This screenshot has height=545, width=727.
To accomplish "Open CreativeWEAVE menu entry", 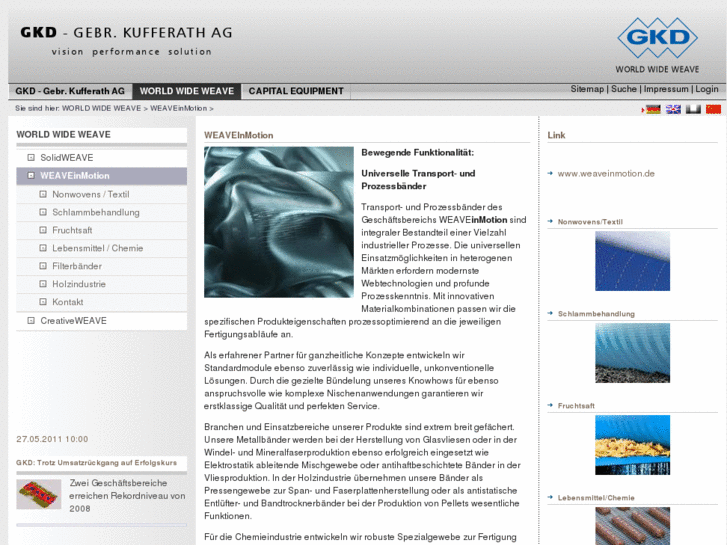I will pos(102,321).
